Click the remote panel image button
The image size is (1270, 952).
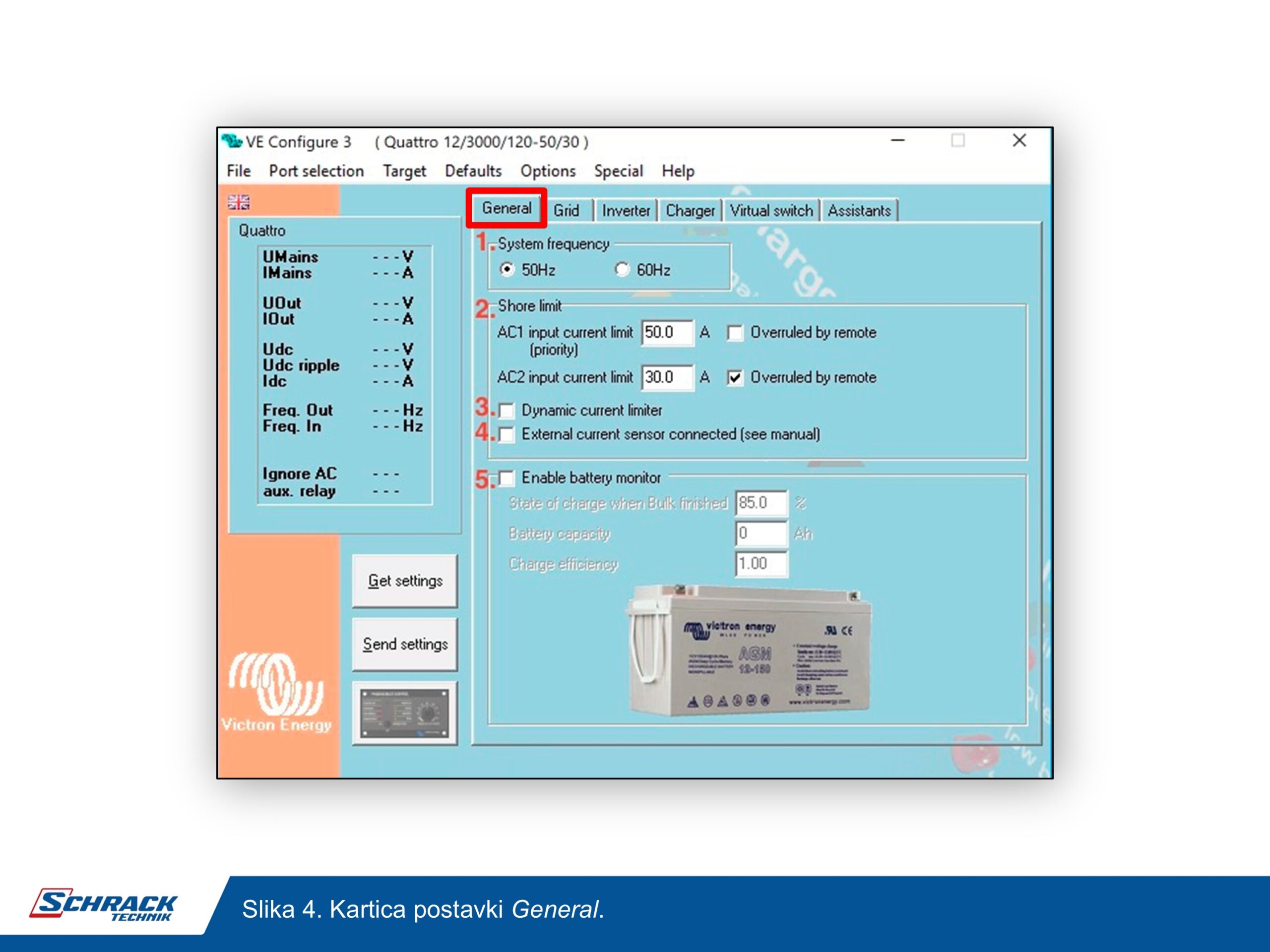point(405,714)
